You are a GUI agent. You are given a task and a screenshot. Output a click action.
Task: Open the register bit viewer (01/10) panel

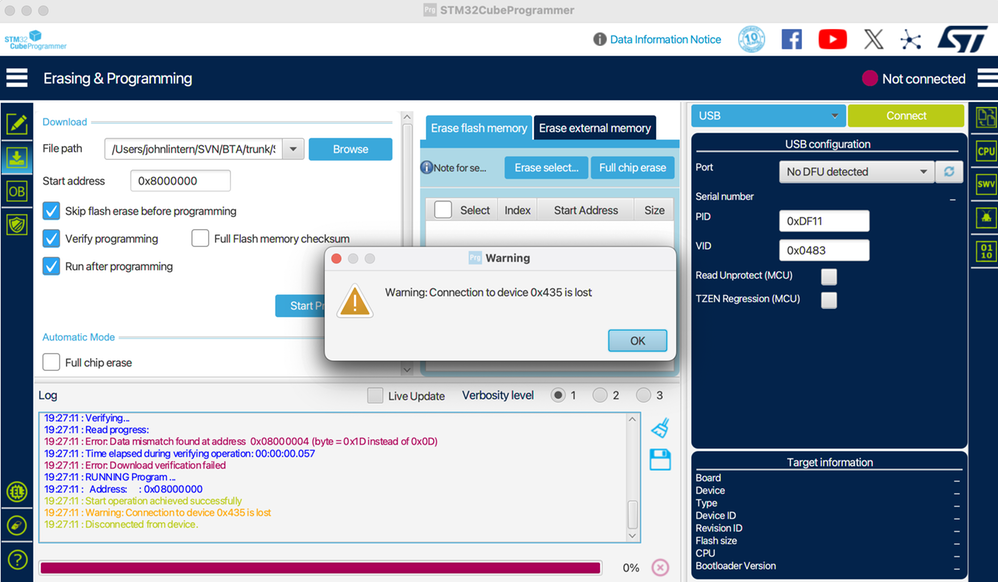coord(985,251)
